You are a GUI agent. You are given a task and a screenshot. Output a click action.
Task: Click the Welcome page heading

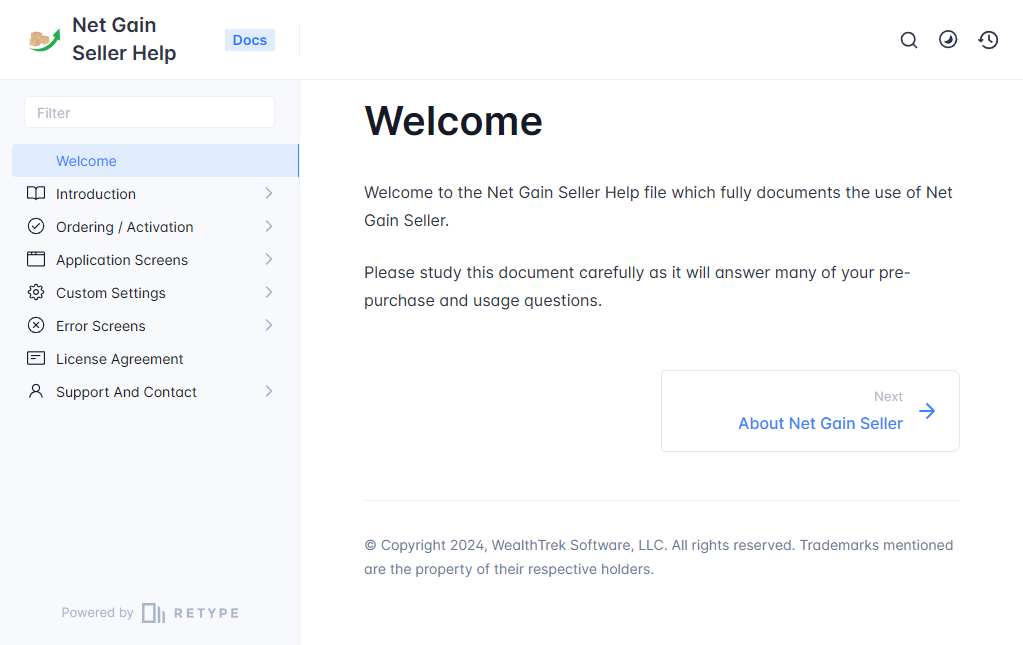453,121
